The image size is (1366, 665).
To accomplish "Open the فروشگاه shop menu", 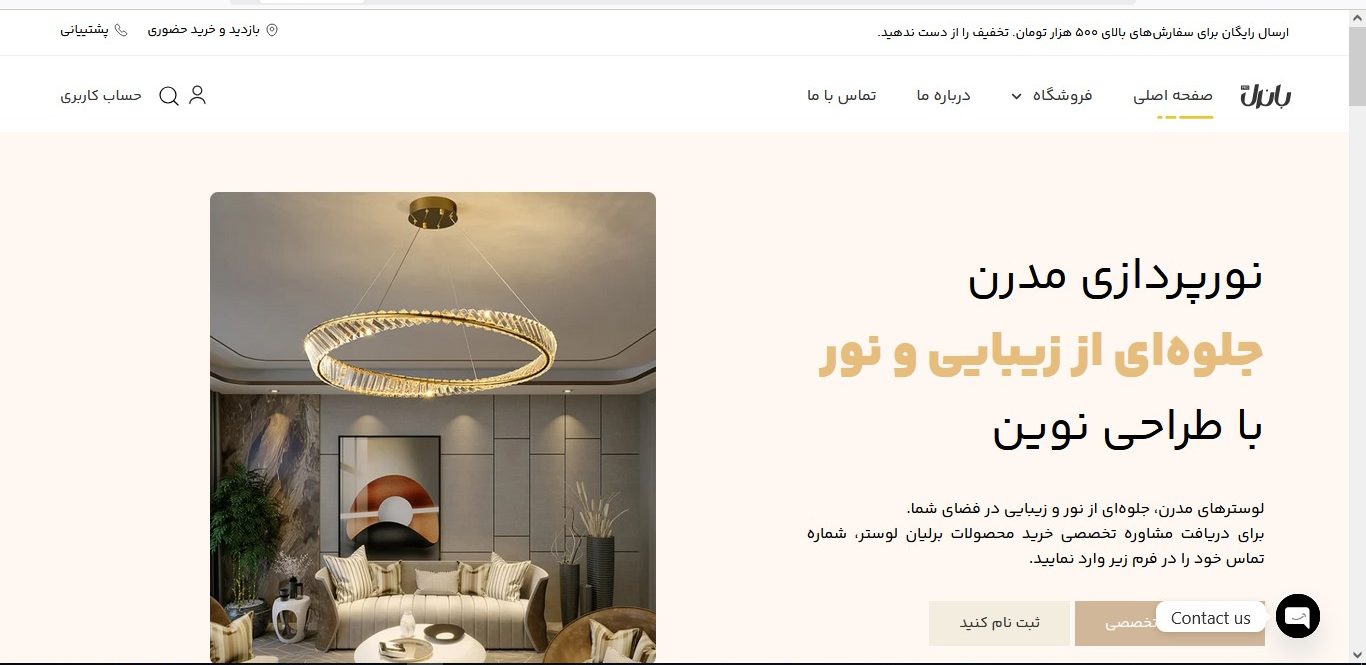I will click(x=1062, y=95).
